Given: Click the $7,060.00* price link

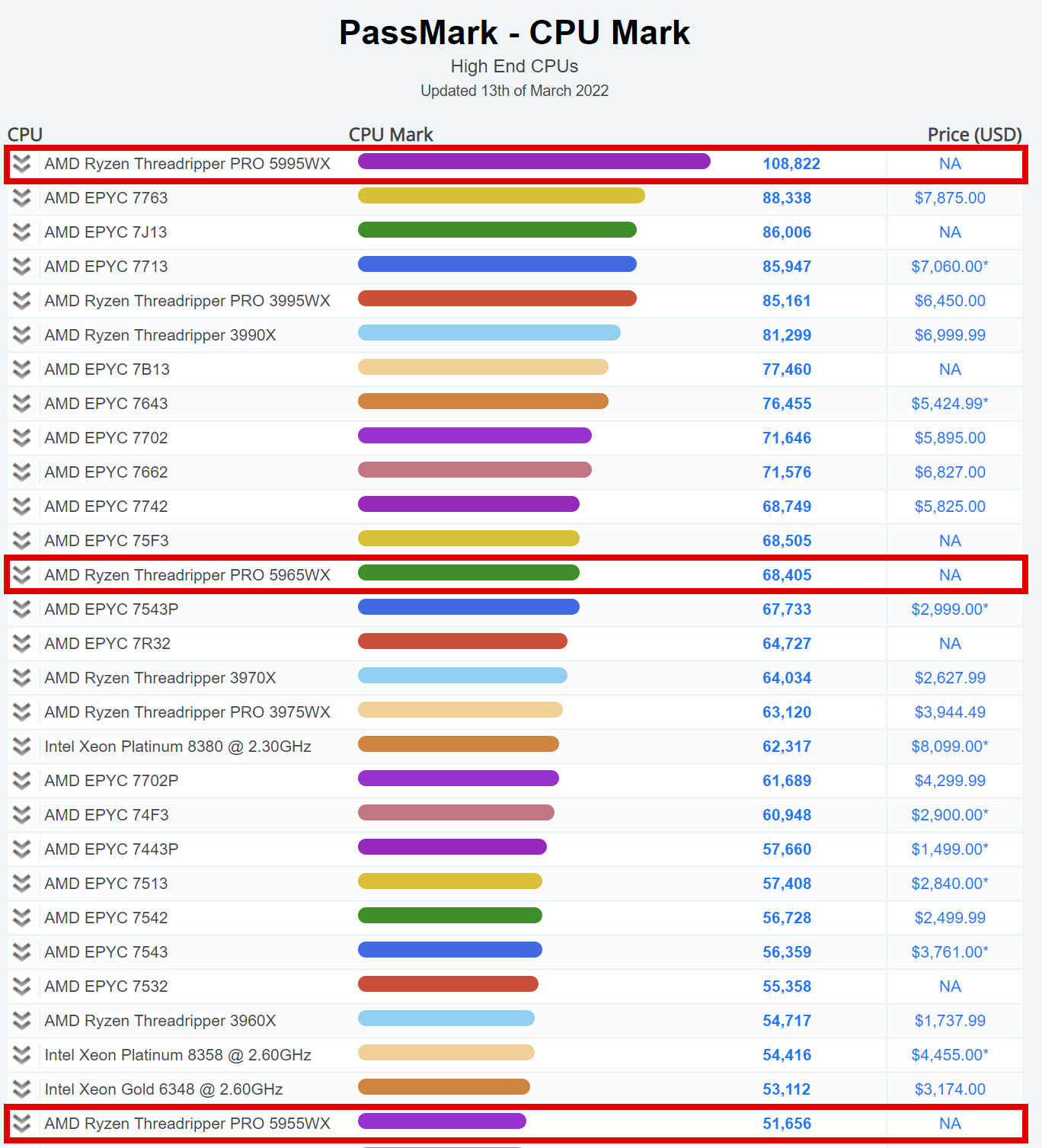Looking at the screenshot, I should click(950, 267).
